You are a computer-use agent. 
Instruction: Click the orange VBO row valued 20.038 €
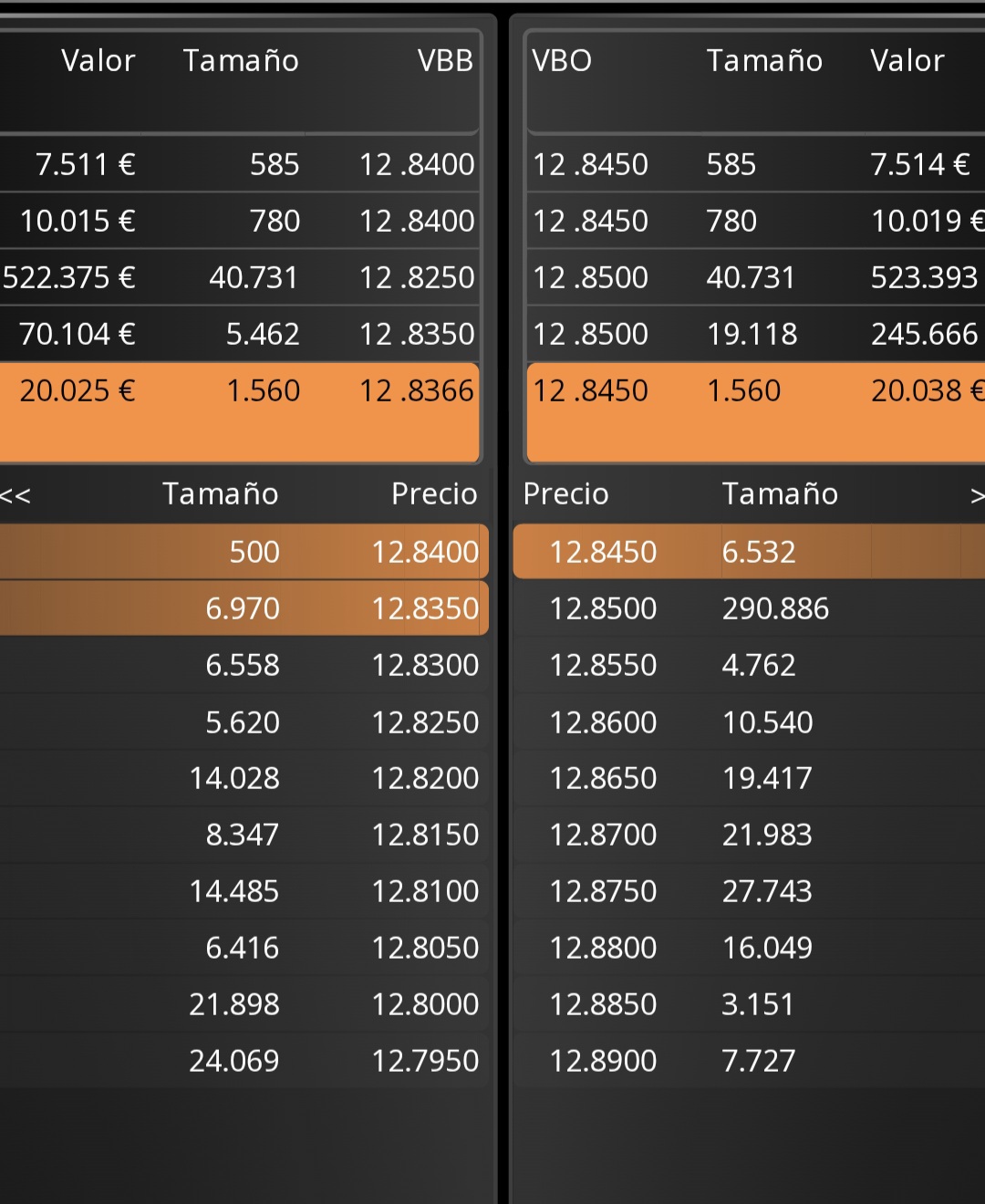click(756, 412)
